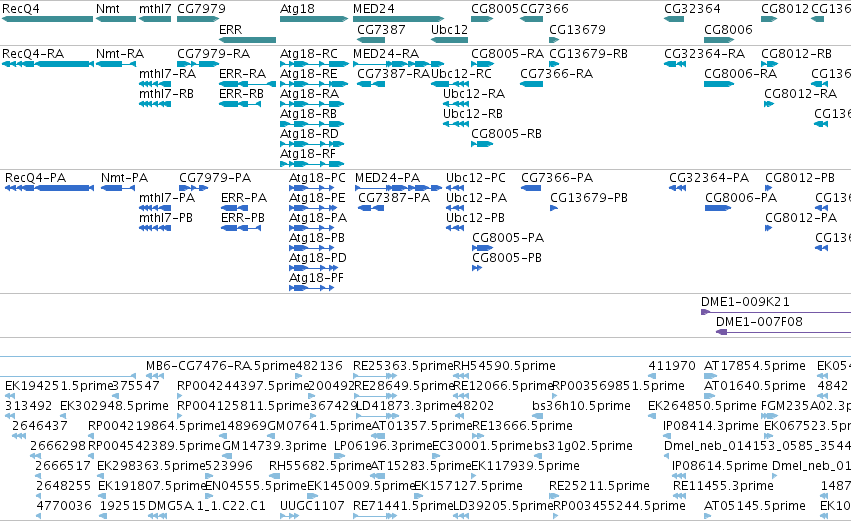This screenshot has width=851, height=521.
Task: Select the Atg18-RE transcript label
Action: pos(309,74)
